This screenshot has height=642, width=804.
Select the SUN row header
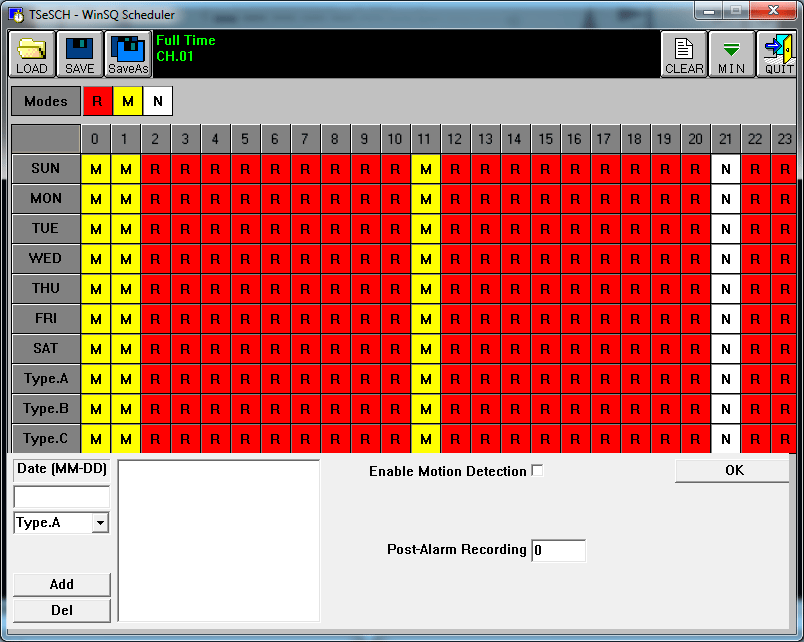coord(46,169)
